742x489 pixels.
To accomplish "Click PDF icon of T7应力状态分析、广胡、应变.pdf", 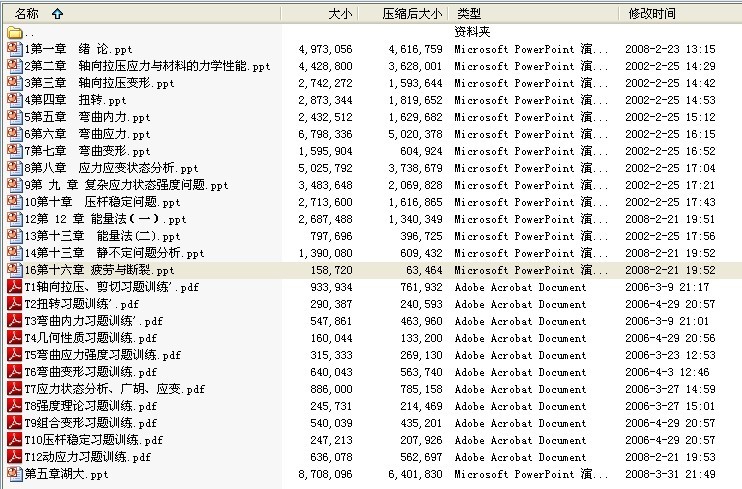I will [x=15, y=389].
